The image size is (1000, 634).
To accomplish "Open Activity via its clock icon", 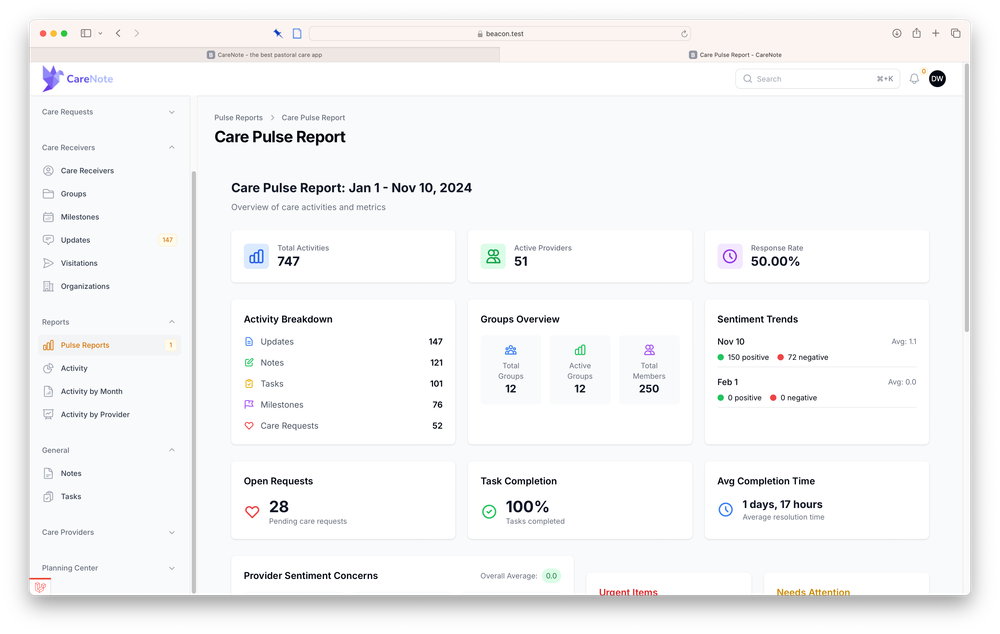I will pos(47,368).
